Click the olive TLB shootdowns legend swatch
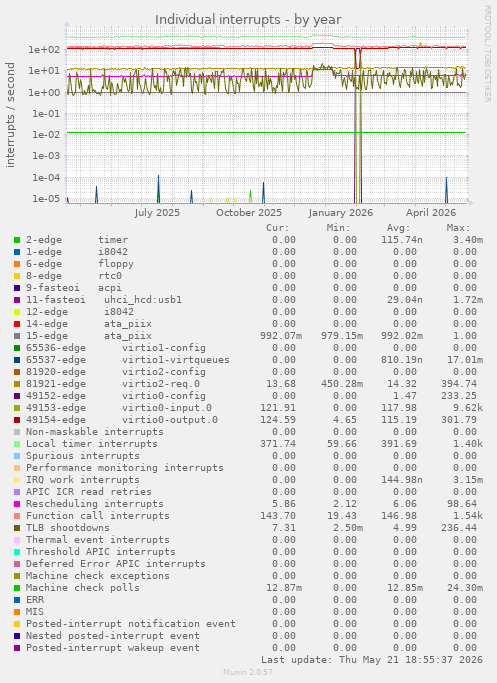The height and width of the screenshot is (683, 497). (x=17, y=528)
